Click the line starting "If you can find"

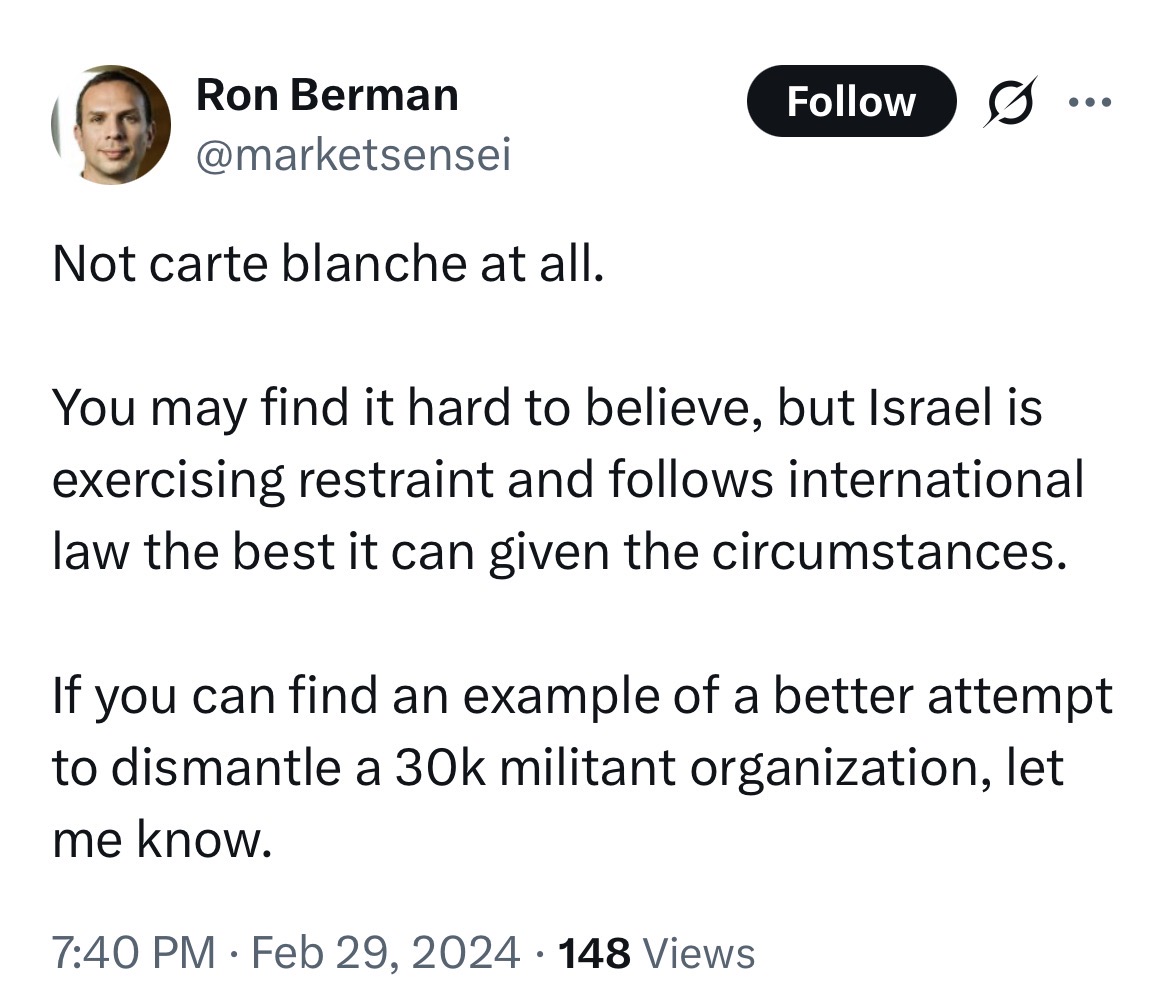click(x=582, y=697)
